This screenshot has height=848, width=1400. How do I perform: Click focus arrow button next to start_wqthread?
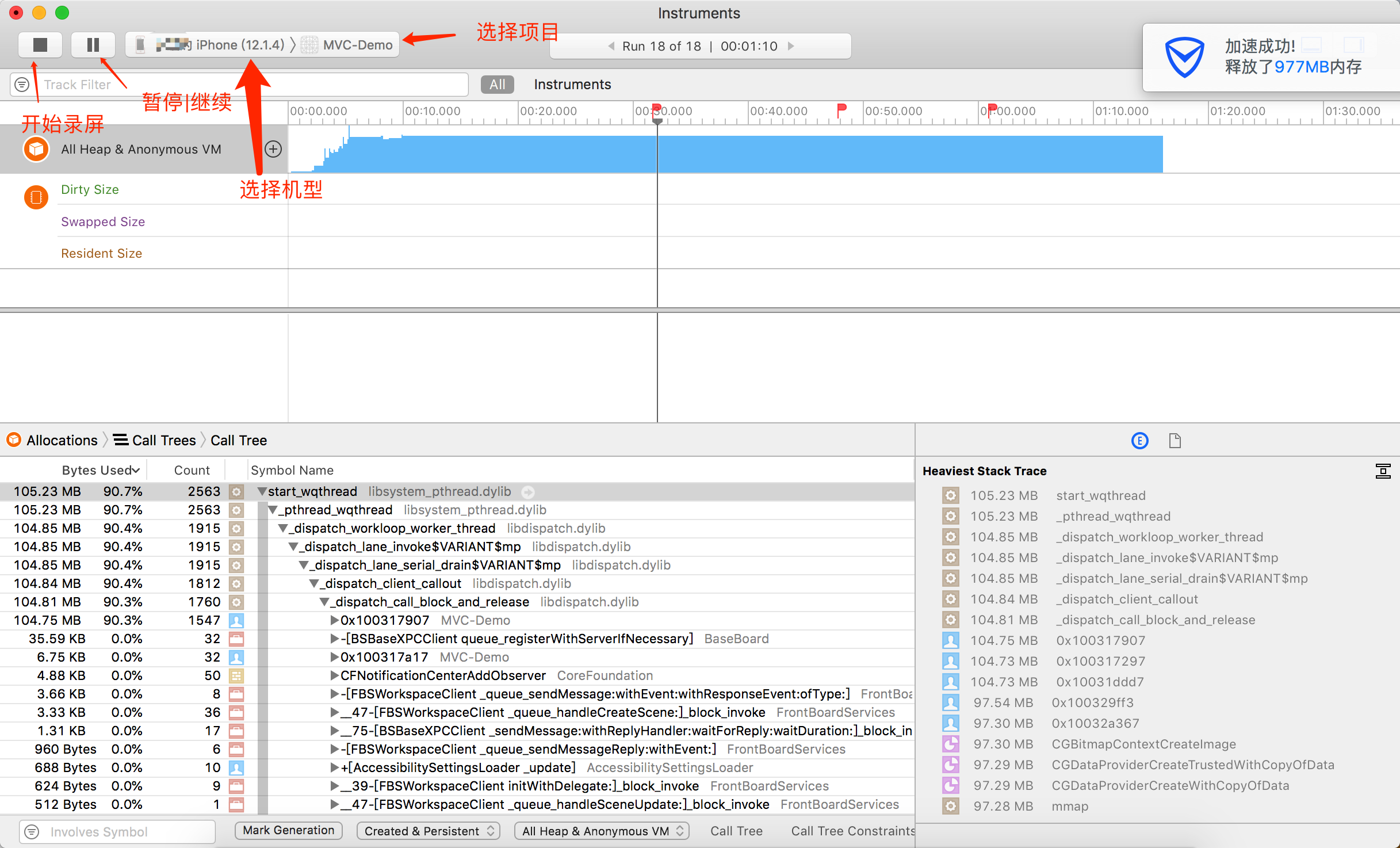(528, 492)
